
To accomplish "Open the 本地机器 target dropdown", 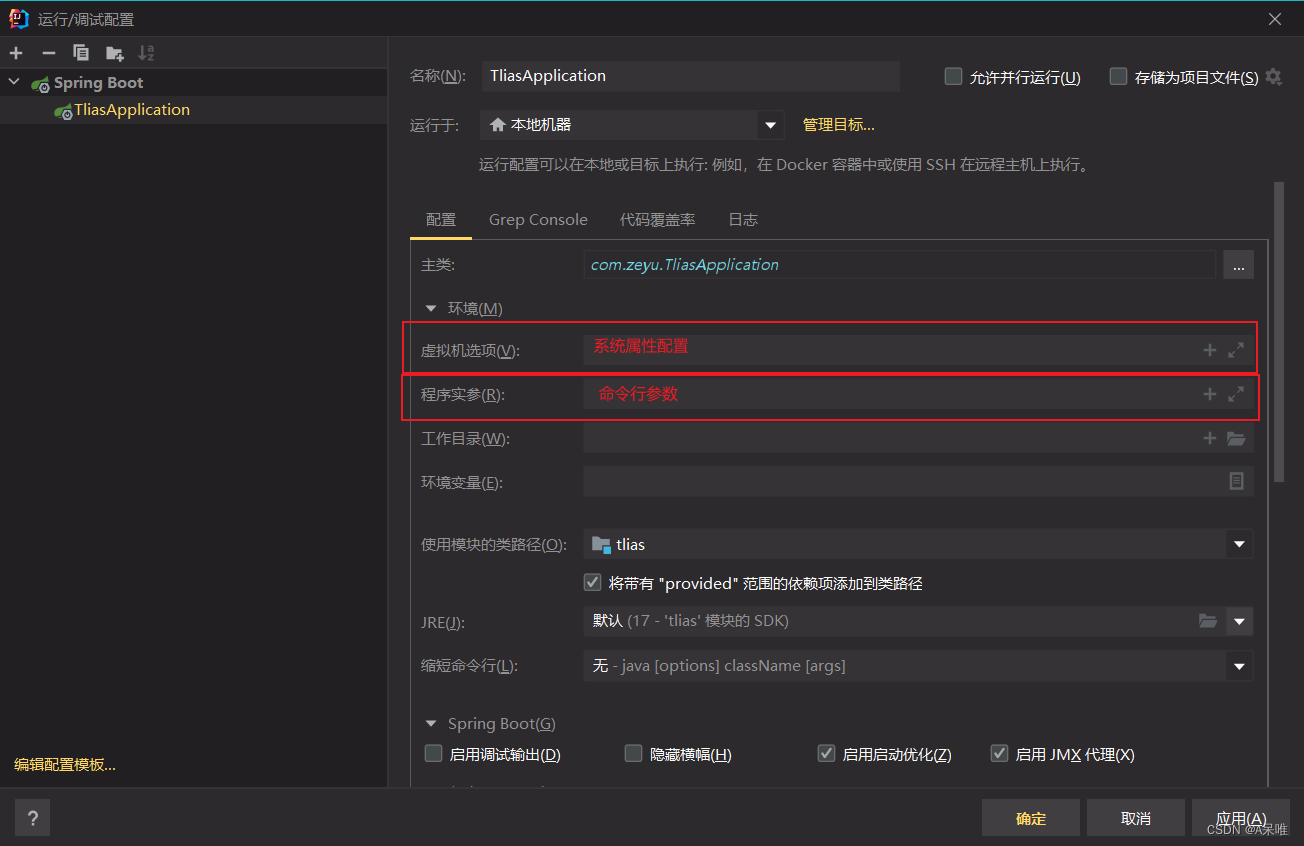I will (769, 124).
